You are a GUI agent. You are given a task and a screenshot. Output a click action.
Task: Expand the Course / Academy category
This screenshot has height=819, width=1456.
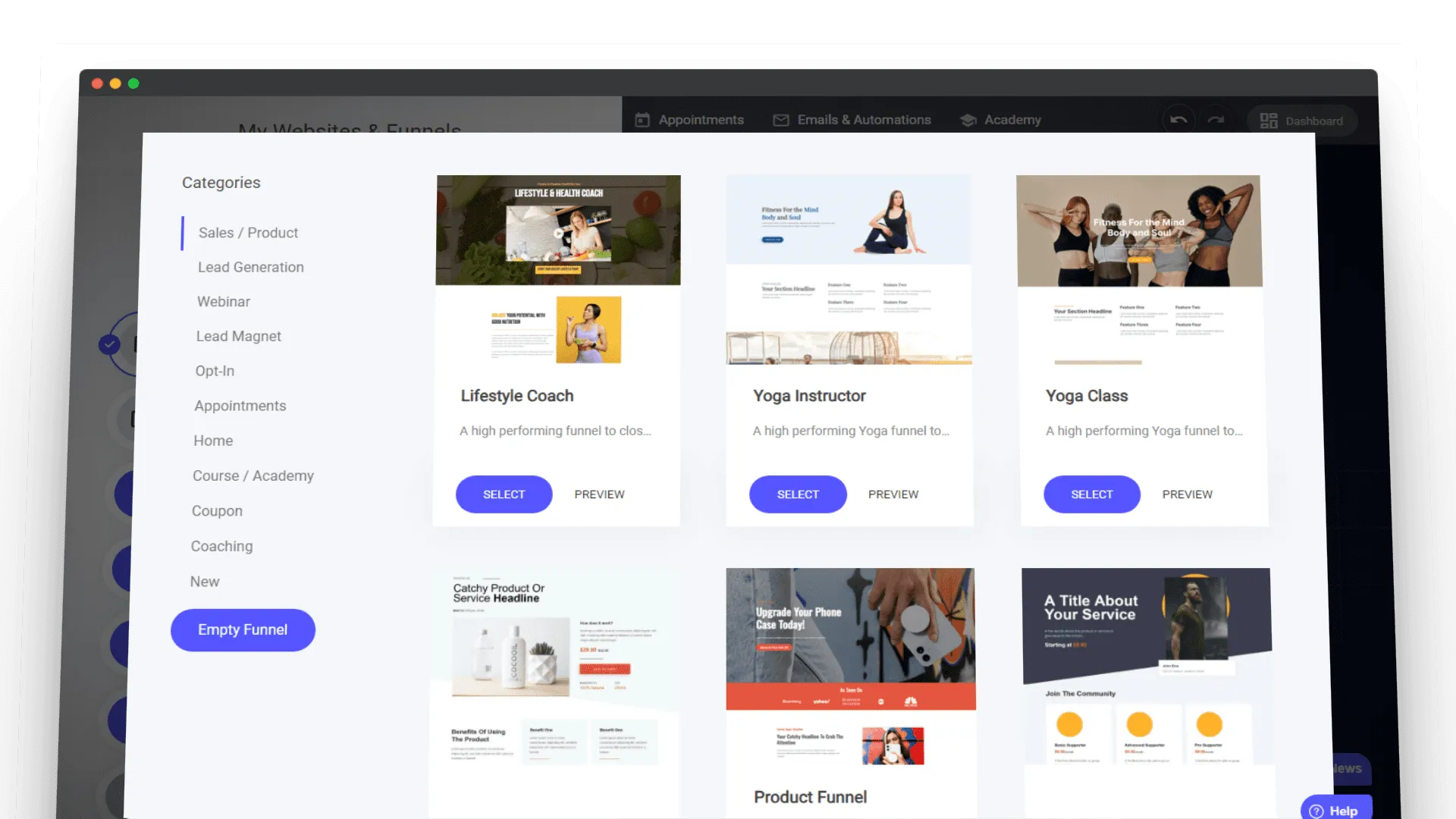253,475
